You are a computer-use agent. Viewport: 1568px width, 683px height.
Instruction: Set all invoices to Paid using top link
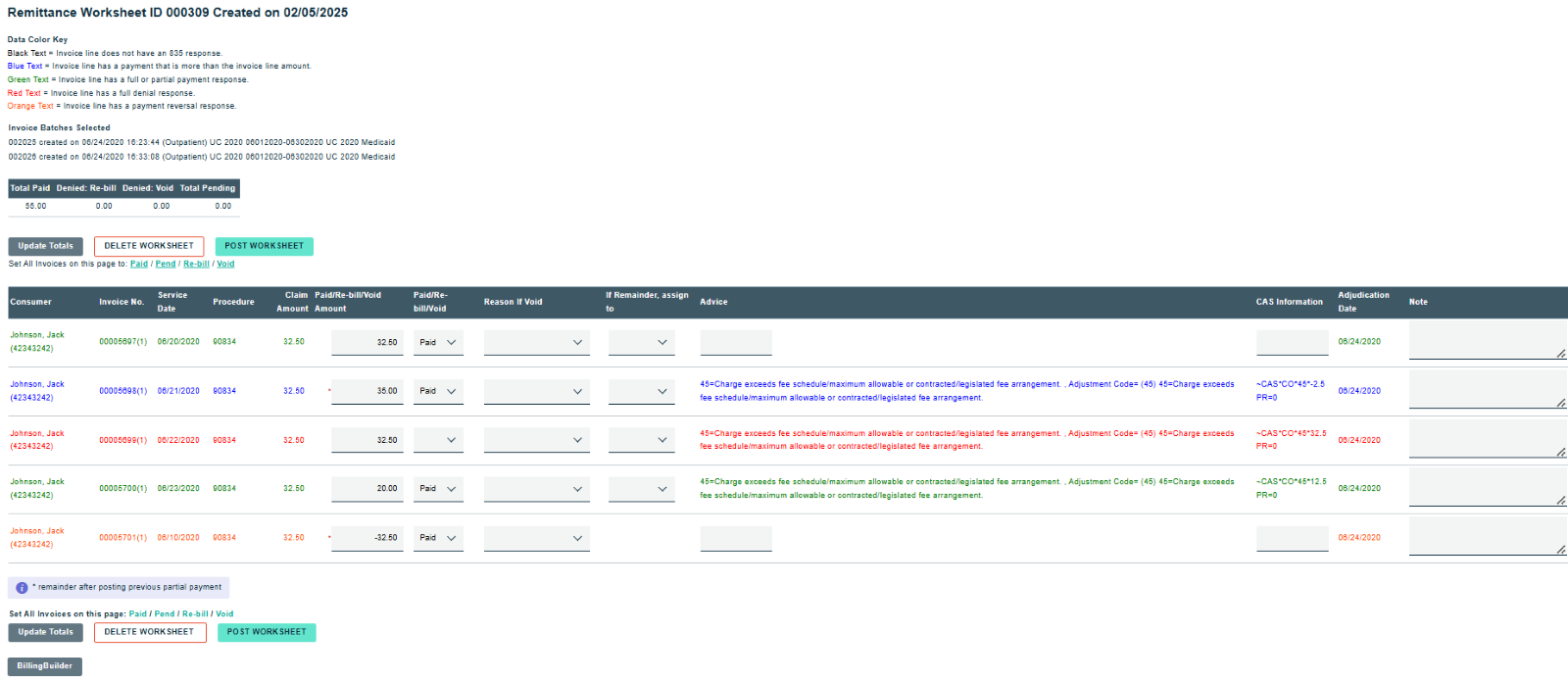(x=139, y=264)
